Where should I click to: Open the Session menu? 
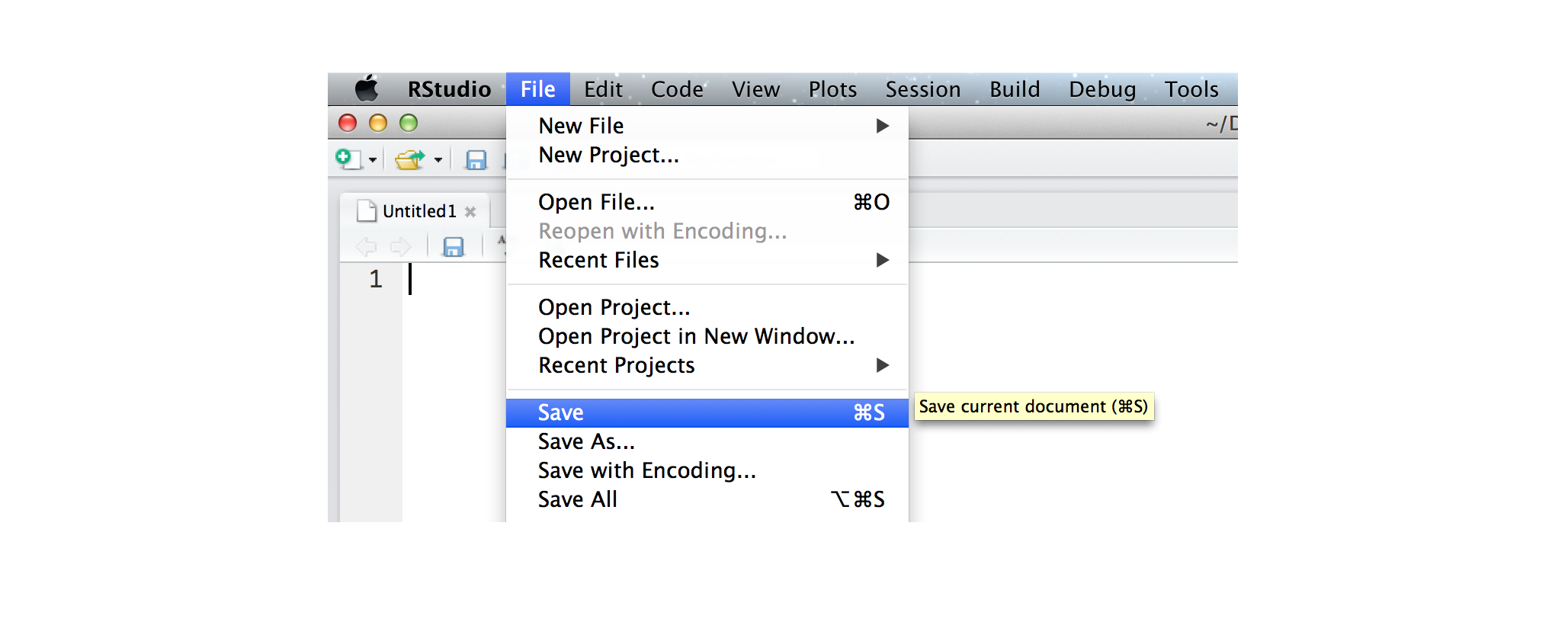click(x=922, y=89)
